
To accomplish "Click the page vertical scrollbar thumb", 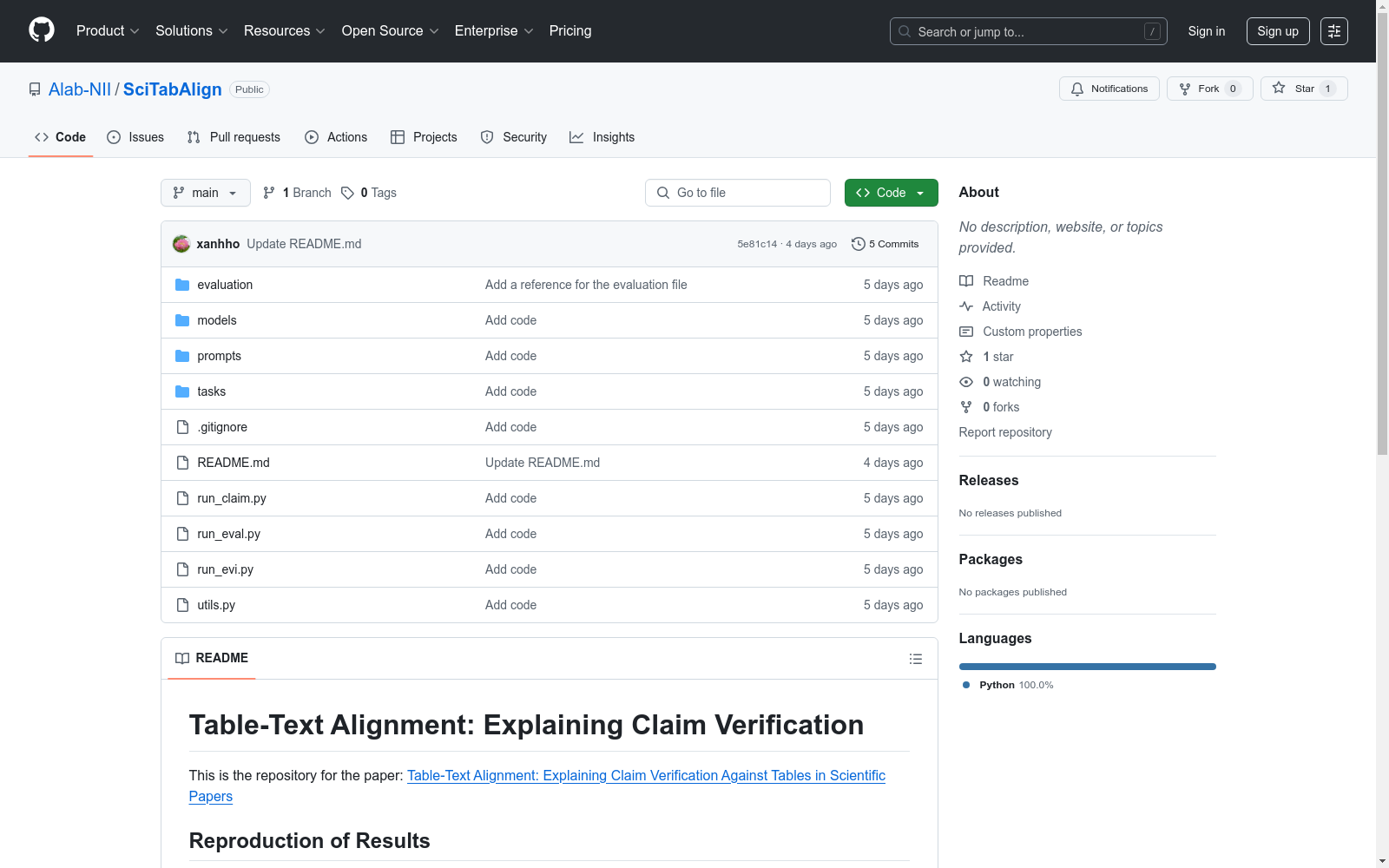I will point(1382,234).
